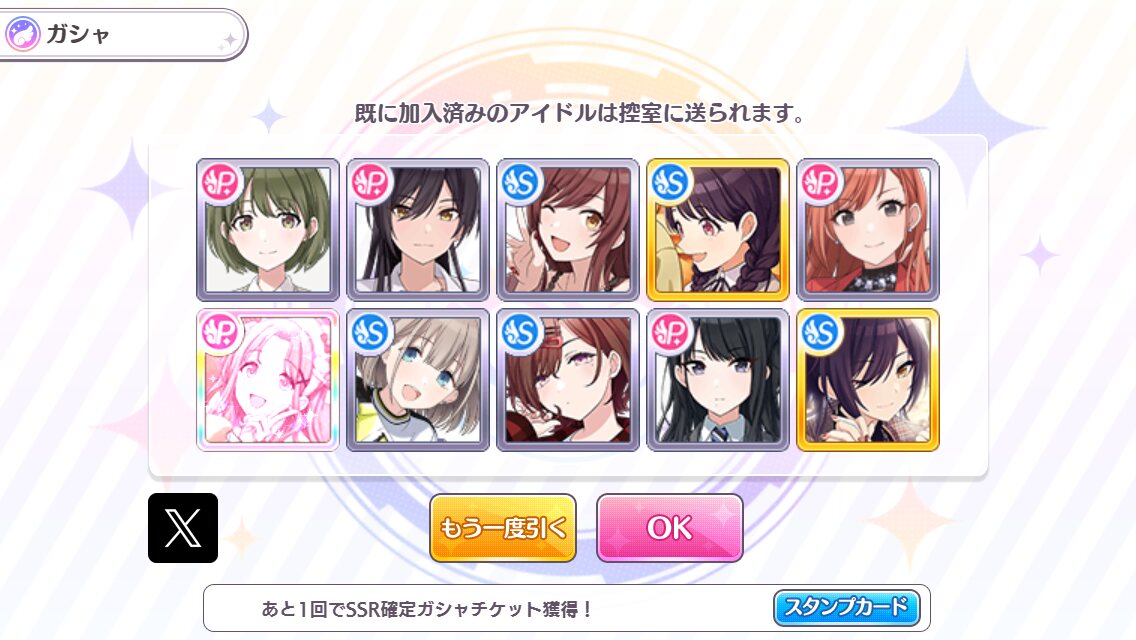Click the S badge on beige-haired idol card
The height and width of the screenshot is (640, 1136).
(371, 333)
